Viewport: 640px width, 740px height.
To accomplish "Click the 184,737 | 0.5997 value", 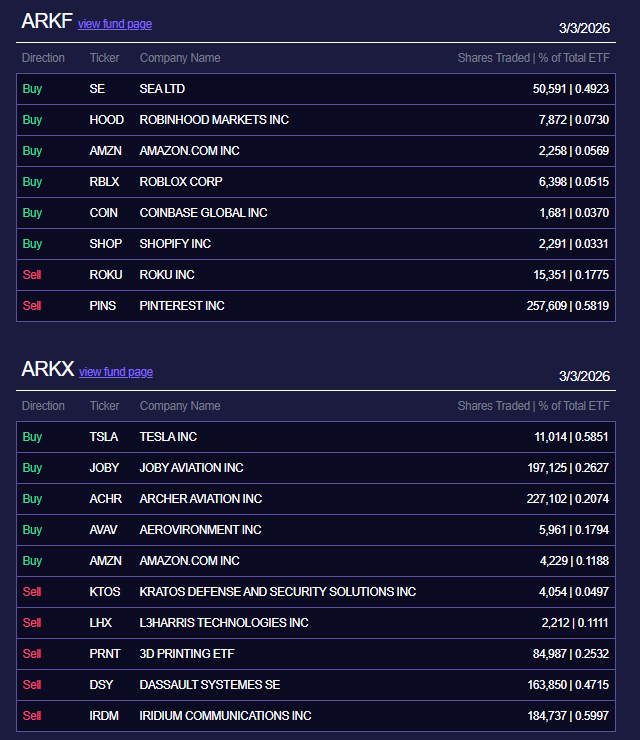I will tap(568, 716).
